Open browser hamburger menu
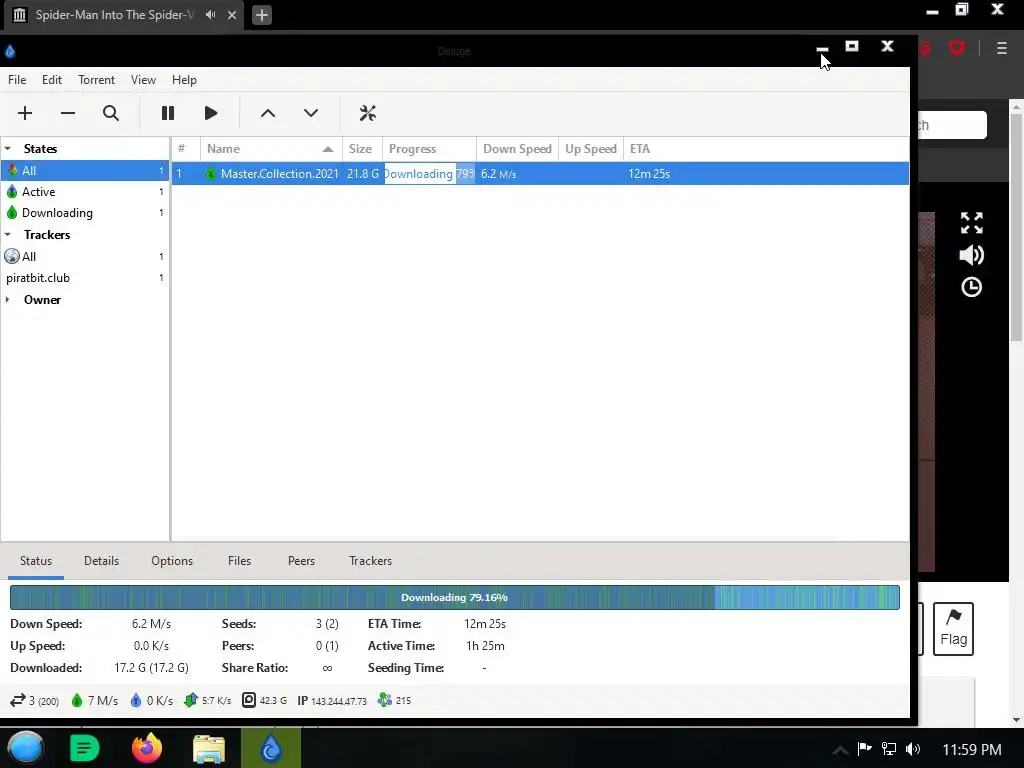This screenshot has height=768, width=1024. [1002, 48]
